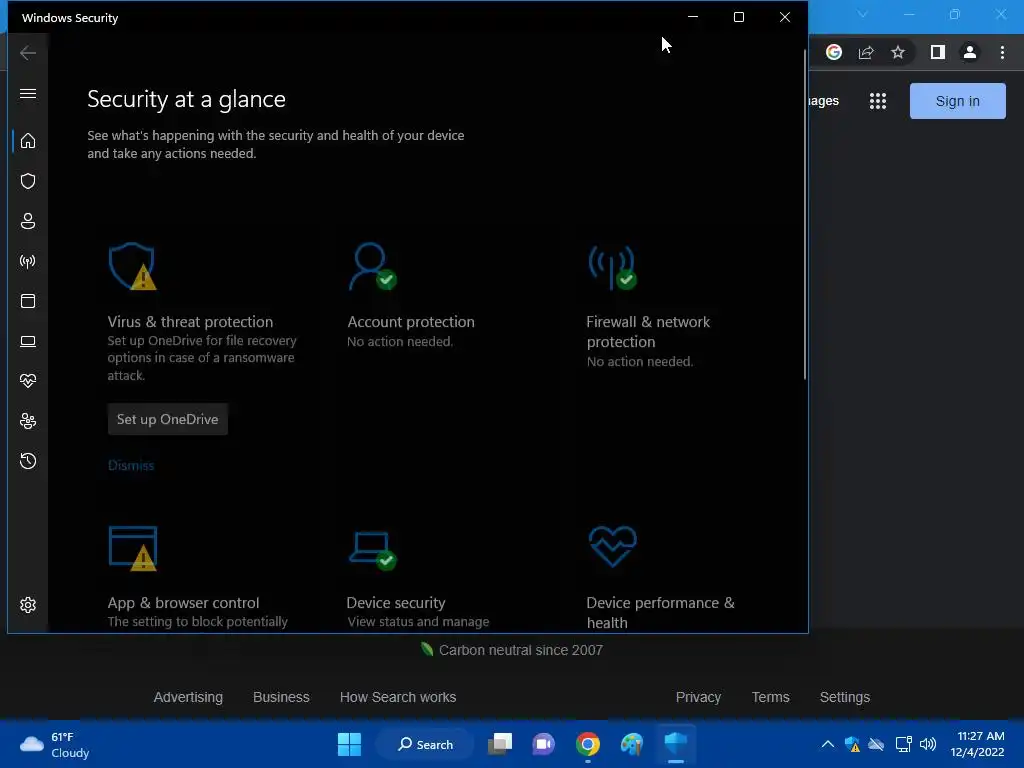Open the Terms footer link
Screen dimensions: 1024x768
(771, 697)
